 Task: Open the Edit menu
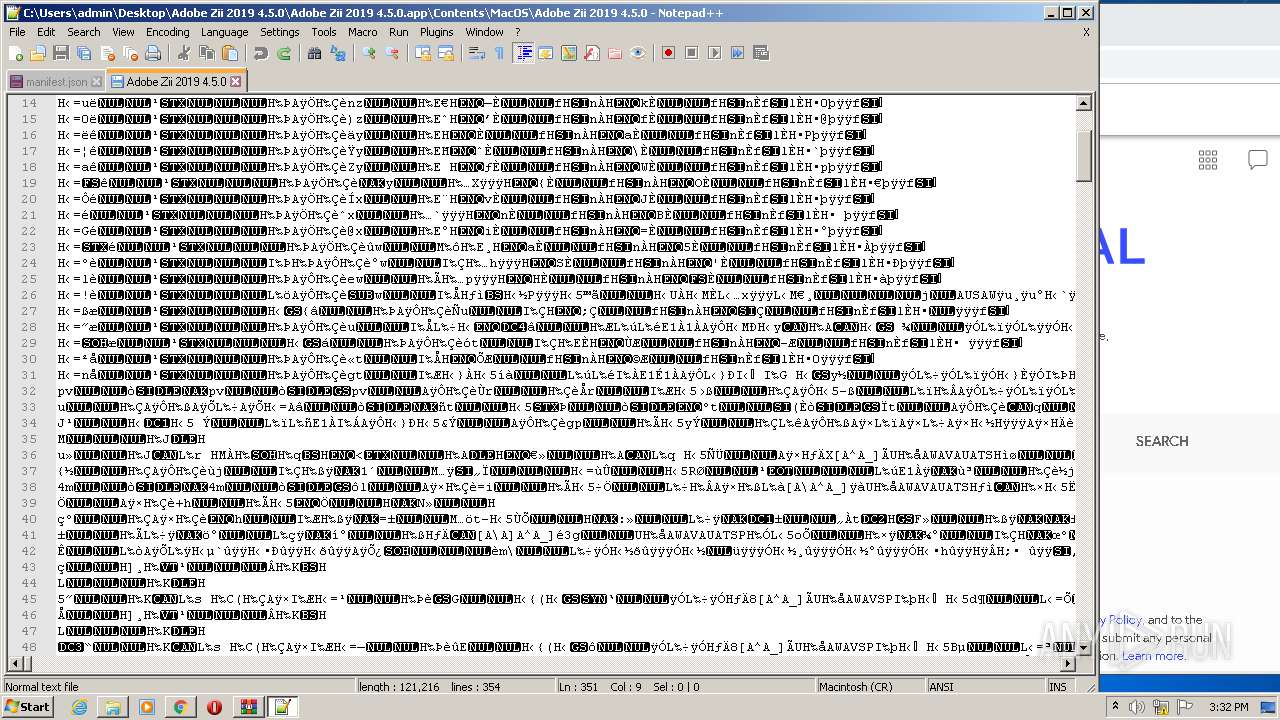[46, 32]
